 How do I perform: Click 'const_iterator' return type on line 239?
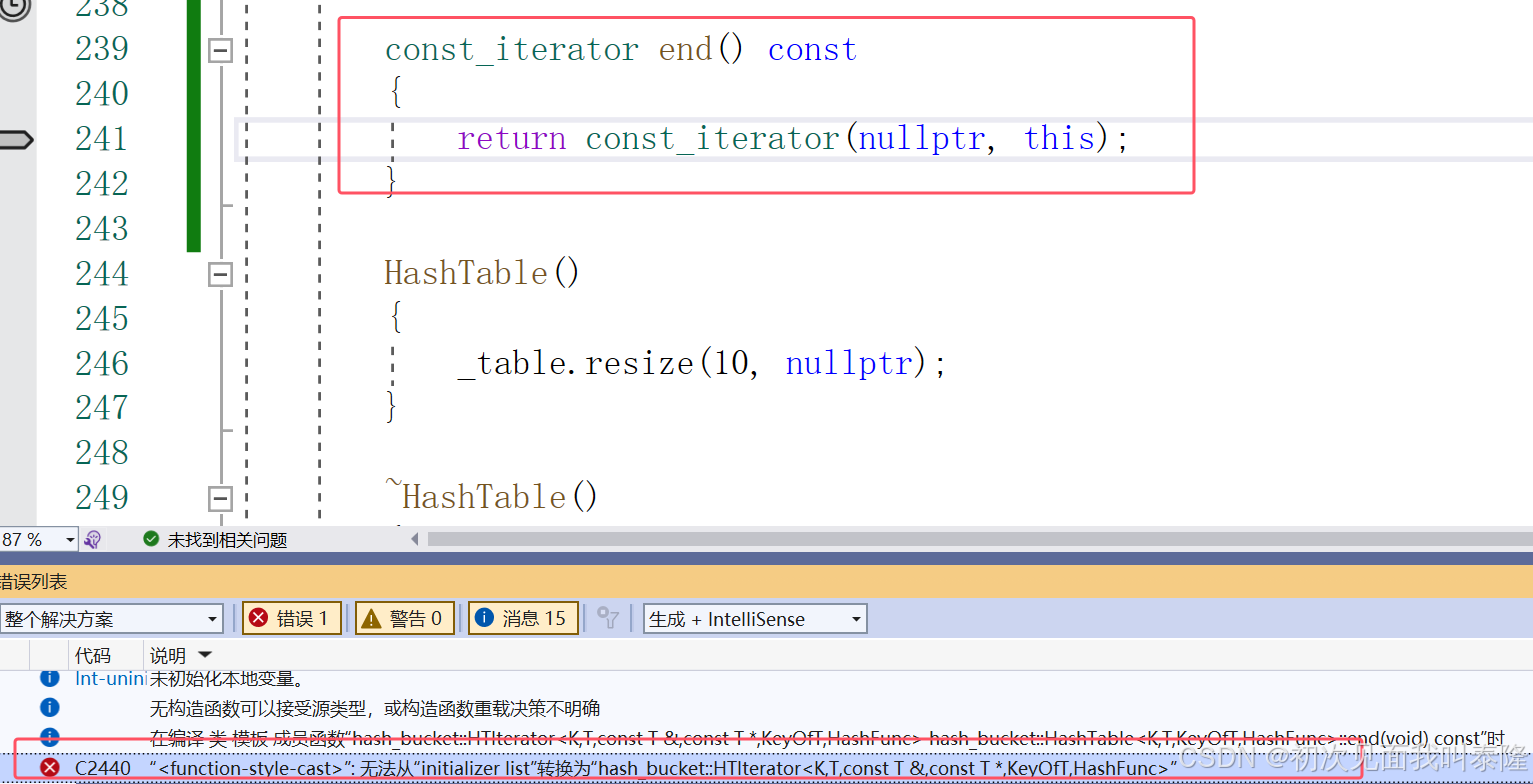click(x=512, y=51)
